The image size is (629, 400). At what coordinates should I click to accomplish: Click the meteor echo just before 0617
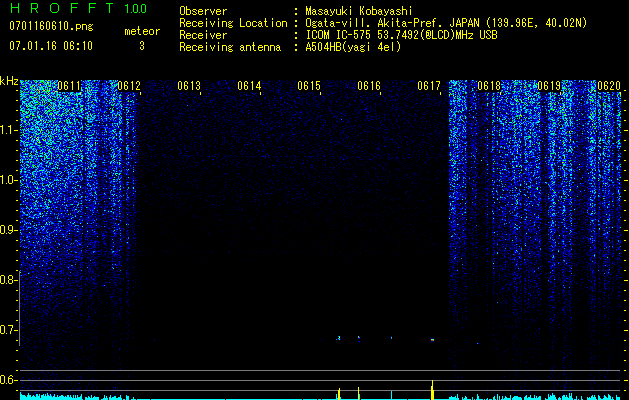click(432, 340)
